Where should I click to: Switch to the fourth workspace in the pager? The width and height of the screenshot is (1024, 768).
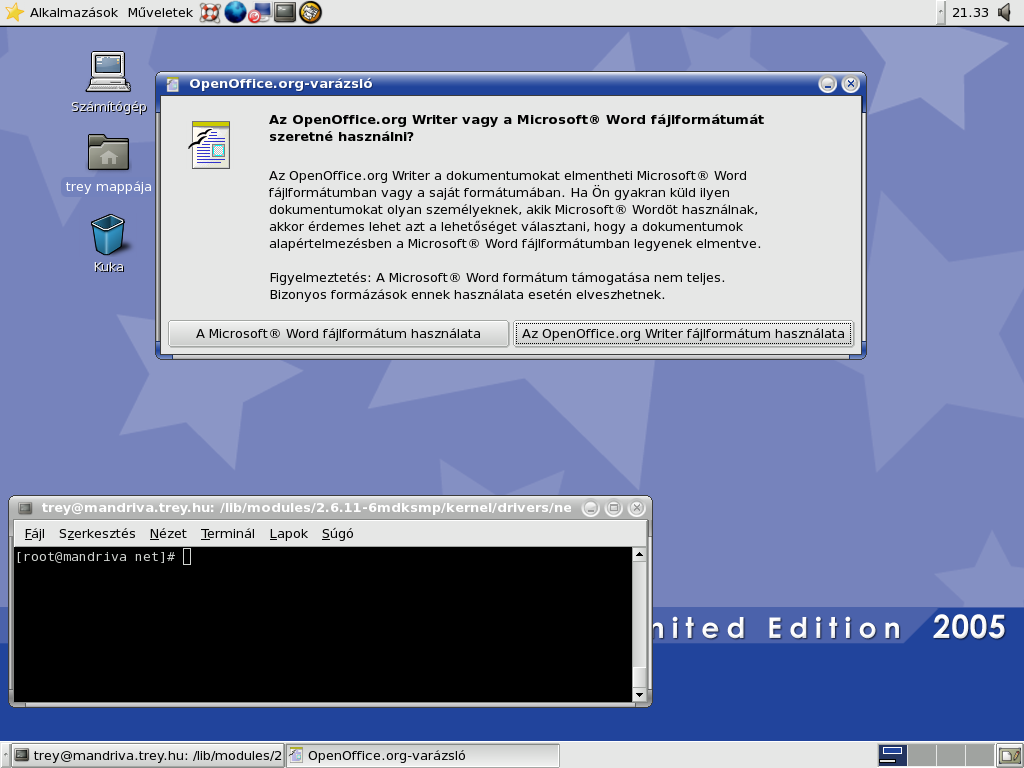coord(980,756)
